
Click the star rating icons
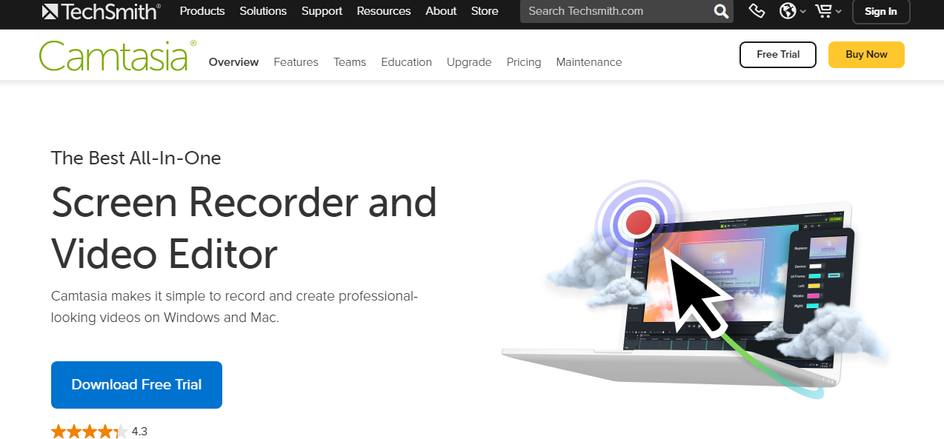(x=89, y=431)
